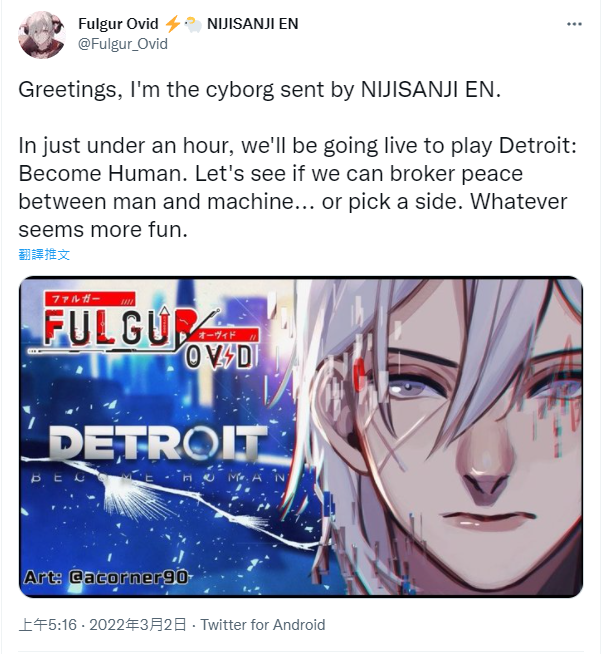The height and width of the screenshot is (654, 601).
Task: Click the Fulgur Ovid logo in the image
Action: pyautogui.click(x=144, y=332)
